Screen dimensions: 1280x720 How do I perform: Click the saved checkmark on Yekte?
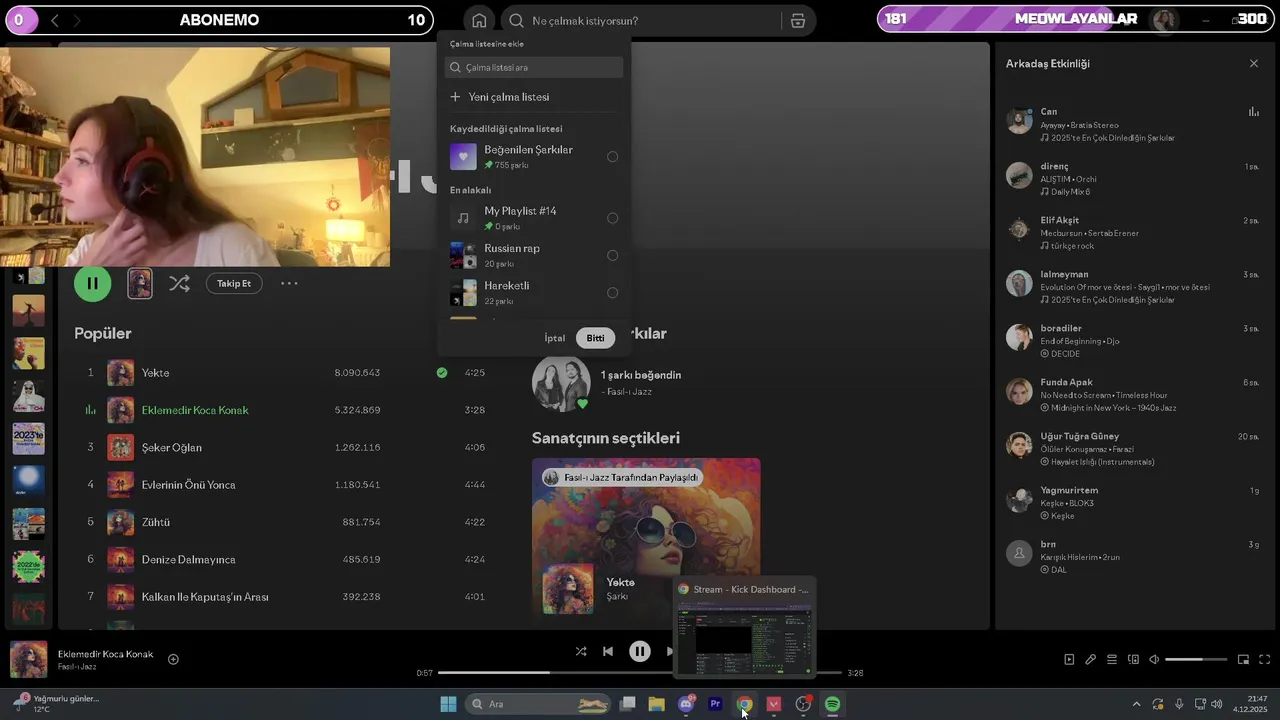(441, 372)
